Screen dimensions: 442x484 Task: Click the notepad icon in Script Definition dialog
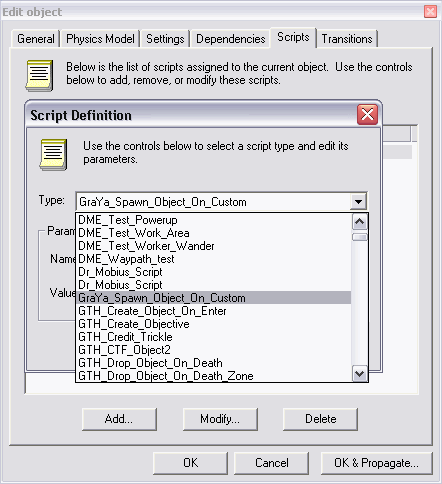[x=53, y=155]
